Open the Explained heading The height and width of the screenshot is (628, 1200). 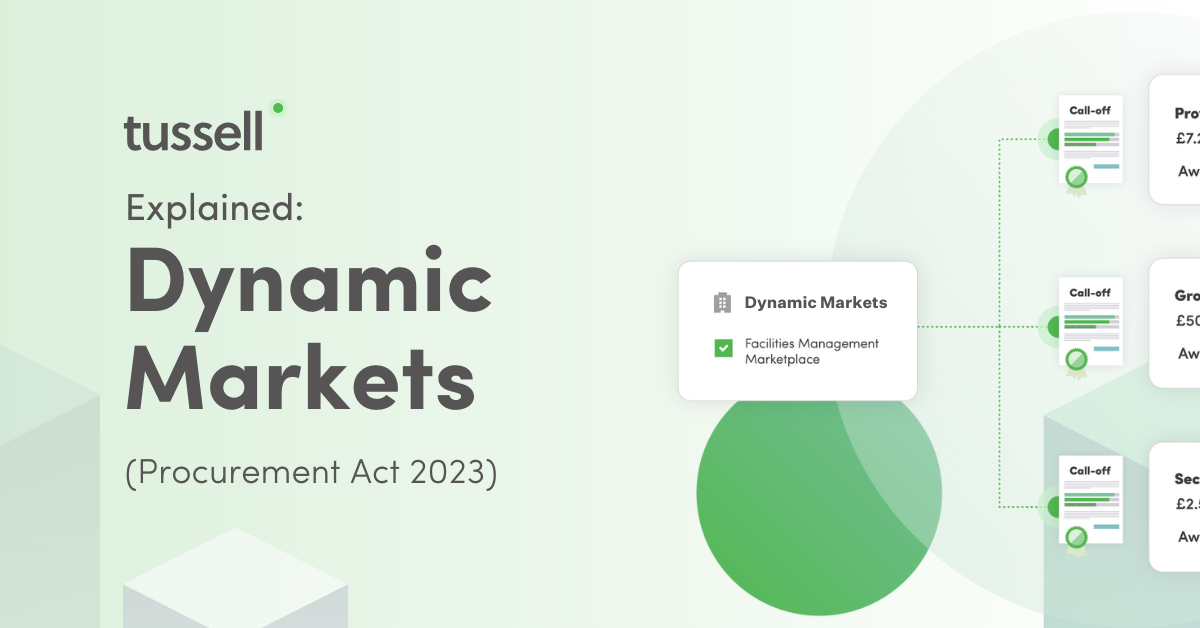click(x=212, y=208)
